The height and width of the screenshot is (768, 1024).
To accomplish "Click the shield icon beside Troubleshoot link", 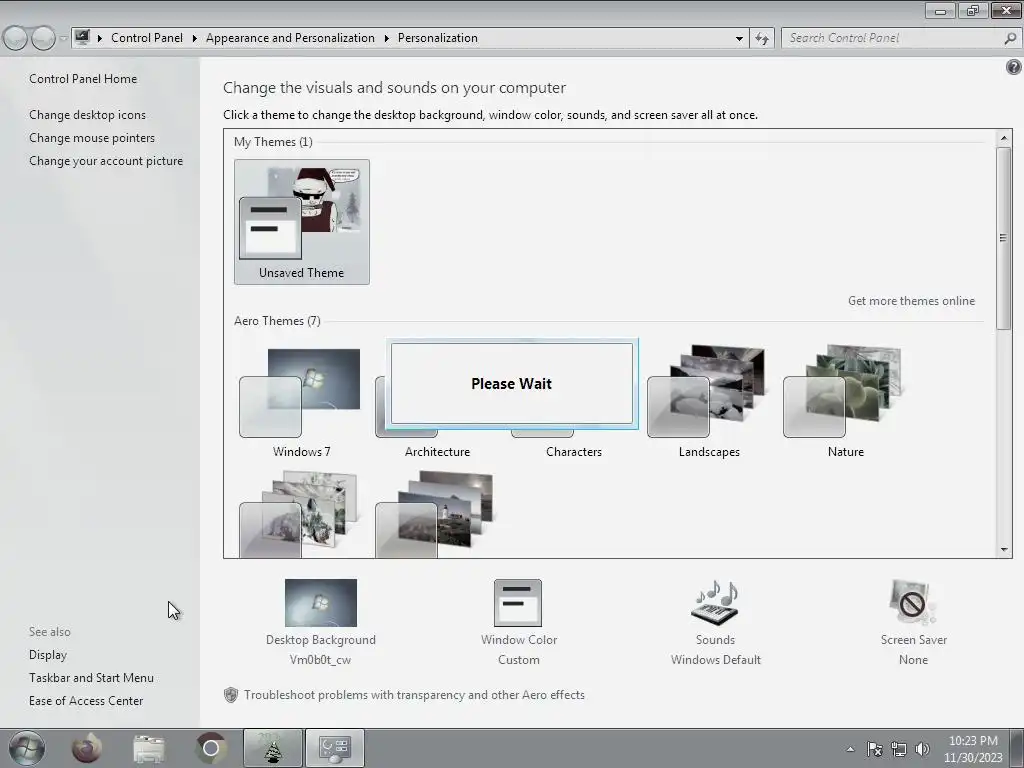I will 231,695.
